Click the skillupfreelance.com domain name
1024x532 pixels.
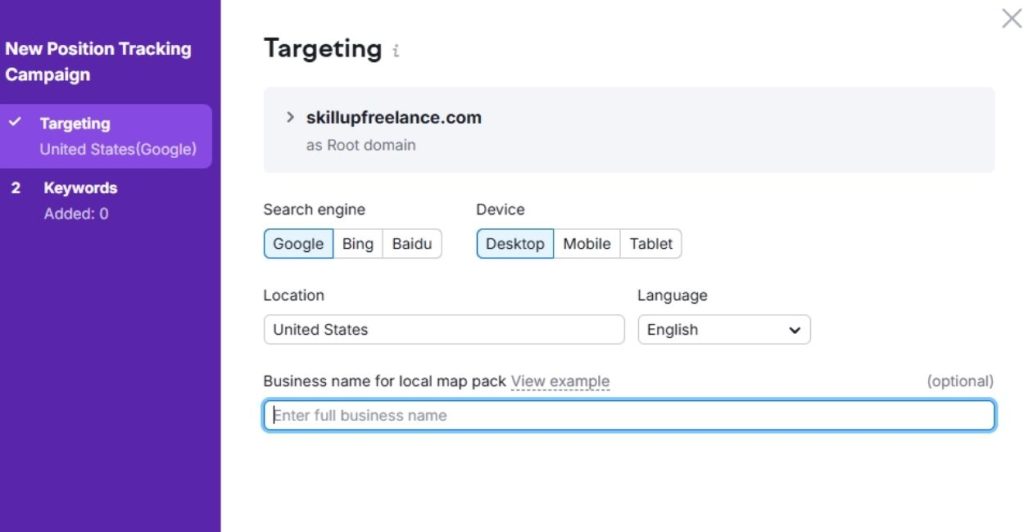pyautogui.click(x=394, y=117)
